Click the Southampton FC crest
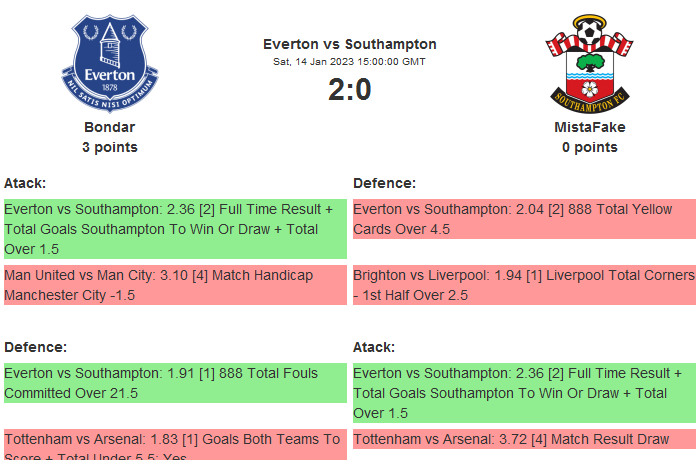This screenshot has width=700, height=460. pyautogui.click(x=590, y=64)
